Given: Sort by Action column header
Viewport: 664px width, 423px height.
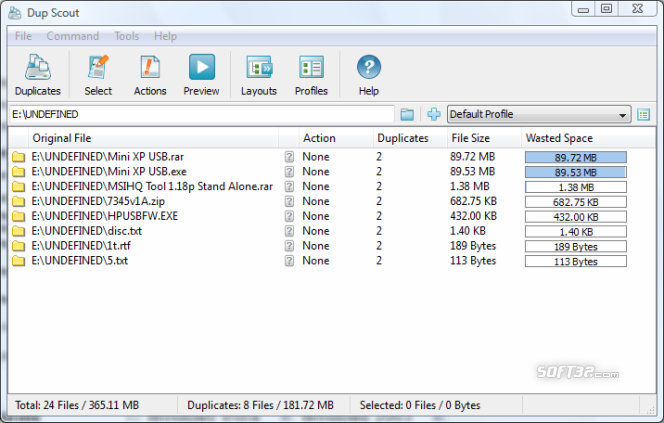Looking at the screenshot, I should (x=336, y=138).
